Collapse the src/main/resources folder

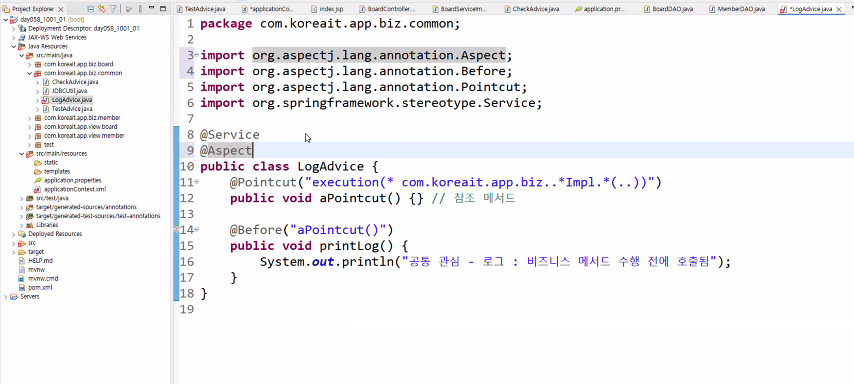(21, 154)
